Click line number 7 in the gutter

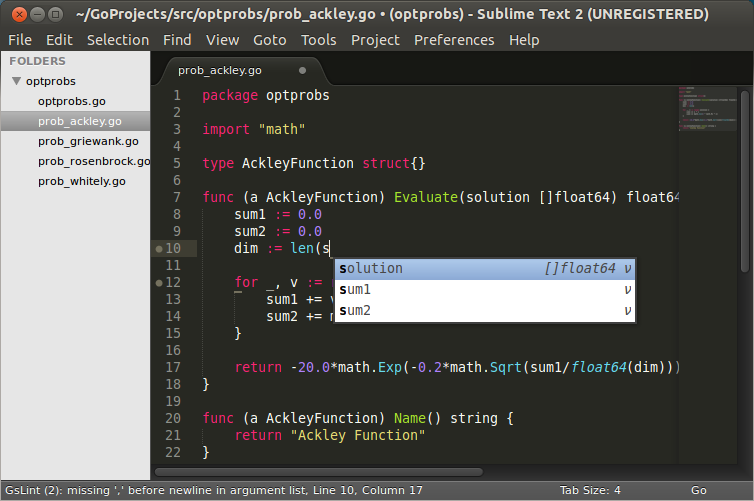(177, 197)
